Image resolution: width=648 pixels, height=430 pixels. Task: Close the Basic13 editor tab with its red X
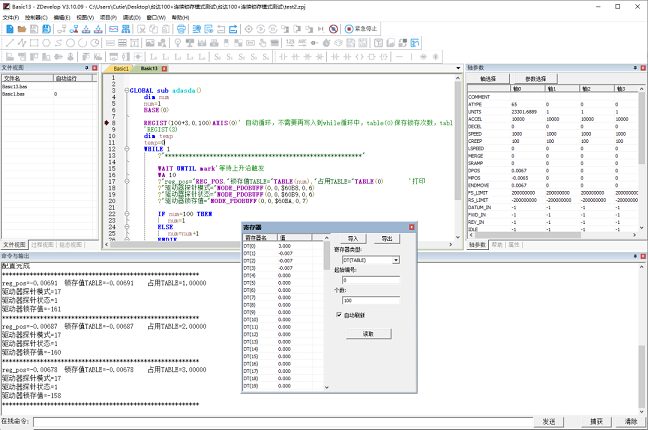tap(164, 69)
